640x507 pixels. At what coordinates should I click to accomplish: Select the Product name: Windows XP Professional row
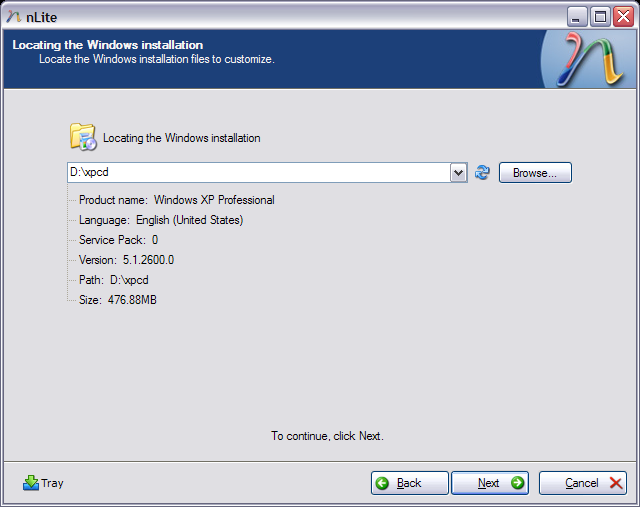click(x=176, y=200)
